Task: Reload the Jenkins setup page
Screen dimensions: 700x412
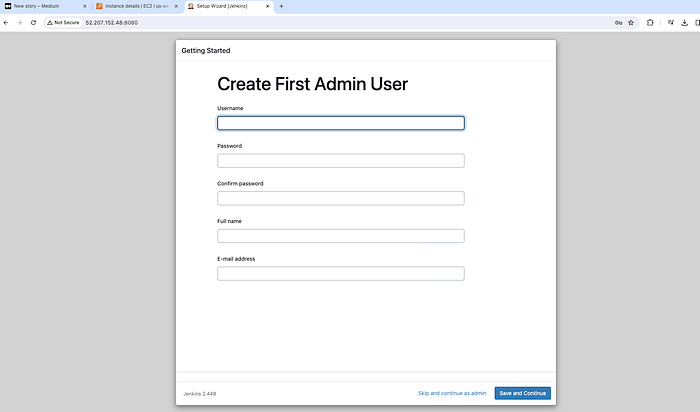Action: pos(33,22)
